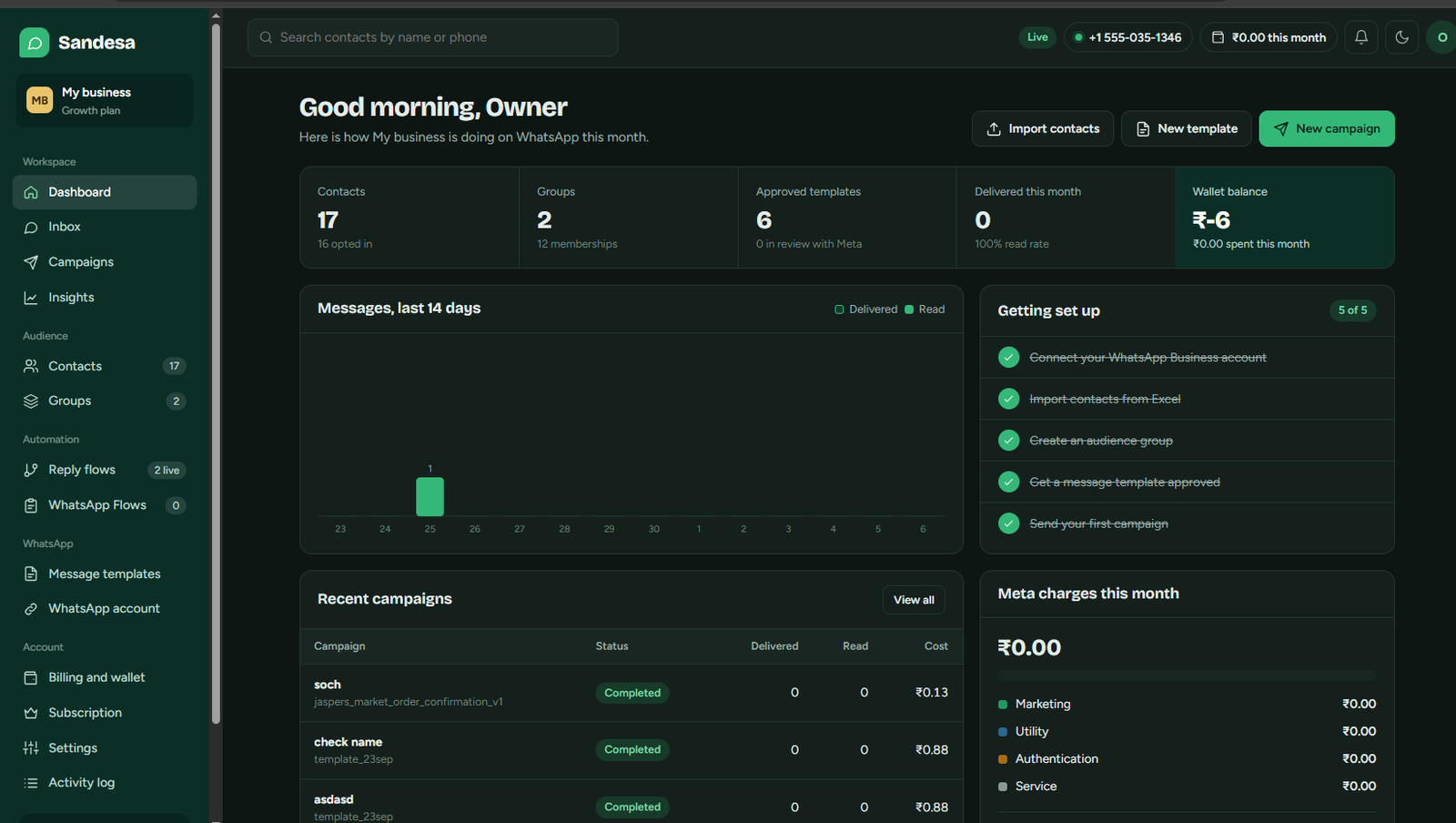The height and width of the screenshot is (823, 1456).
Task: Click View all recent campaigns
Action: tap(914, 600)
